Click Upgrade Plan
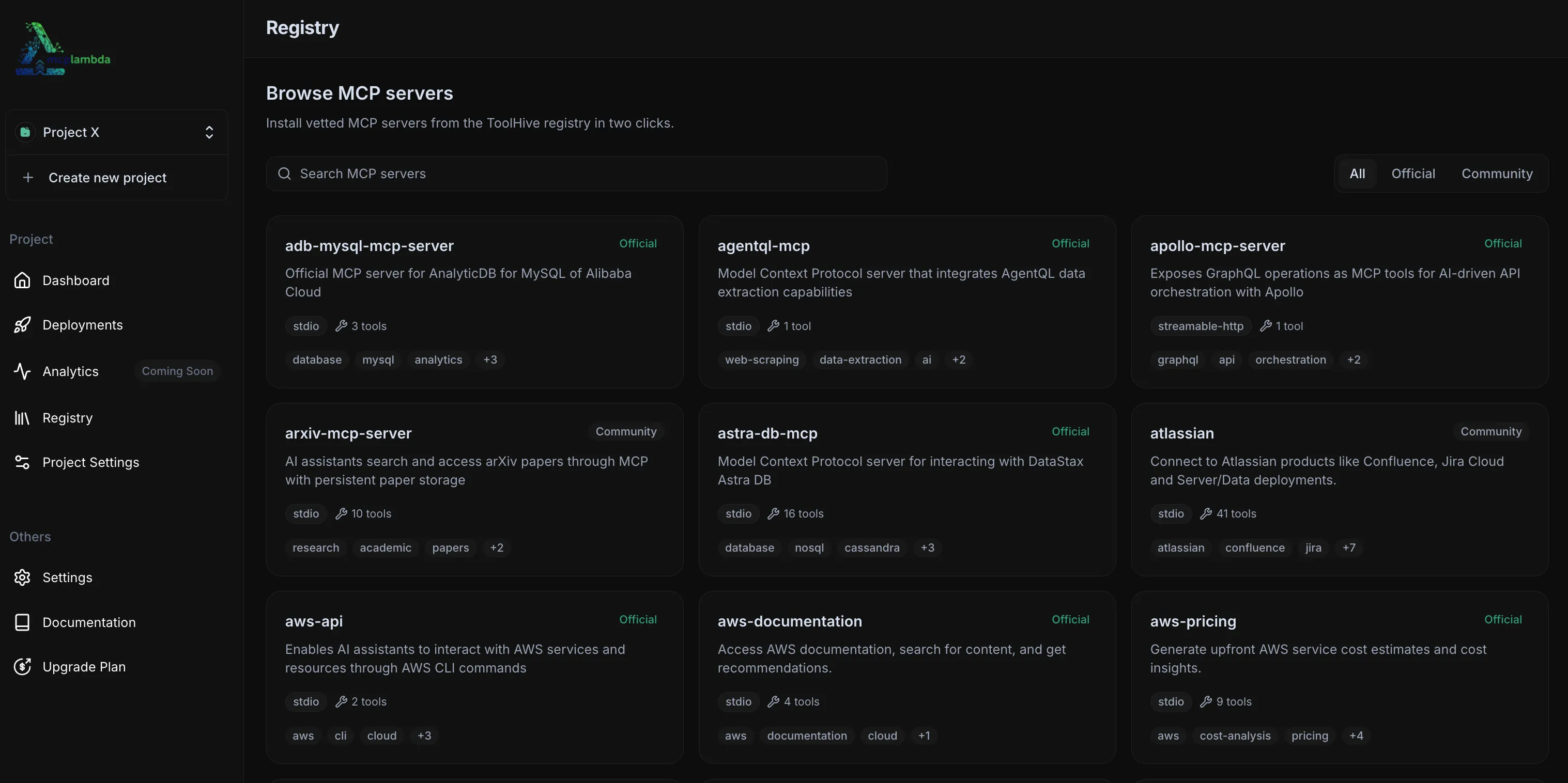The image size is (1568, 783). 84,667
